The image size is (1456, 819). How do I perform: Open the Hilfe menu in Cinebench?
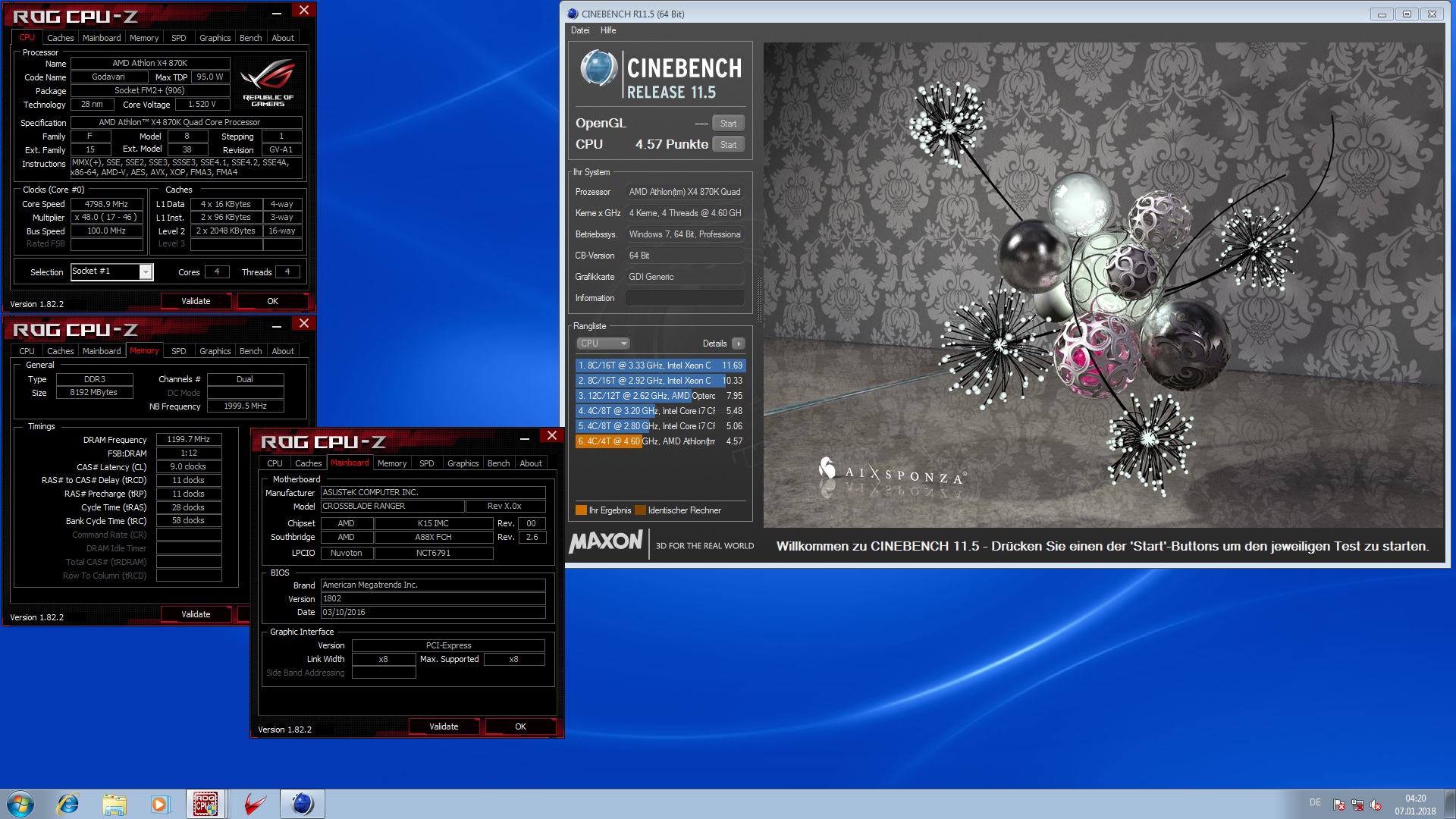(608, 30)
